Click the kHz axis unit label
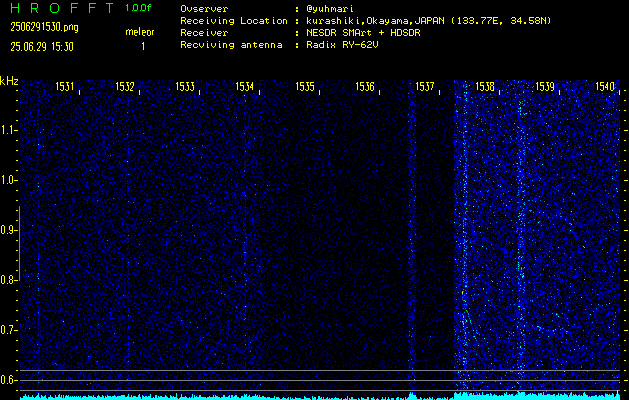 9,81
